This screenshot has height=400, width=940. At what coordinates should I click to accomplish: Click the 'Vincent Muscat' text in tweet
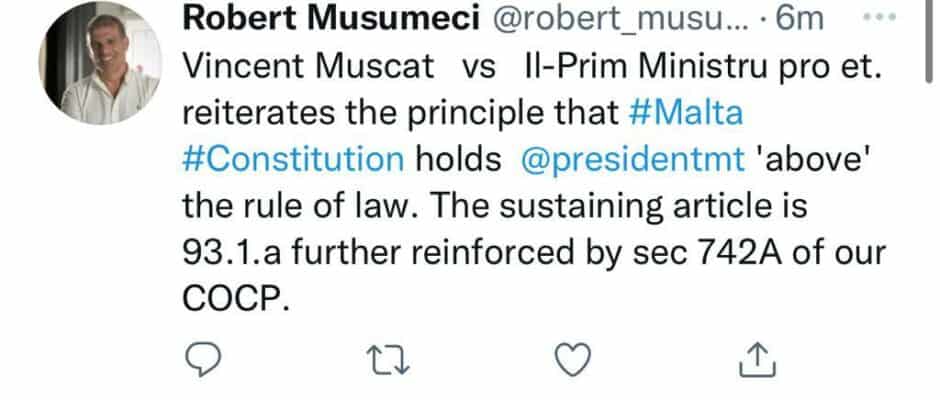[x=308, y=68]
